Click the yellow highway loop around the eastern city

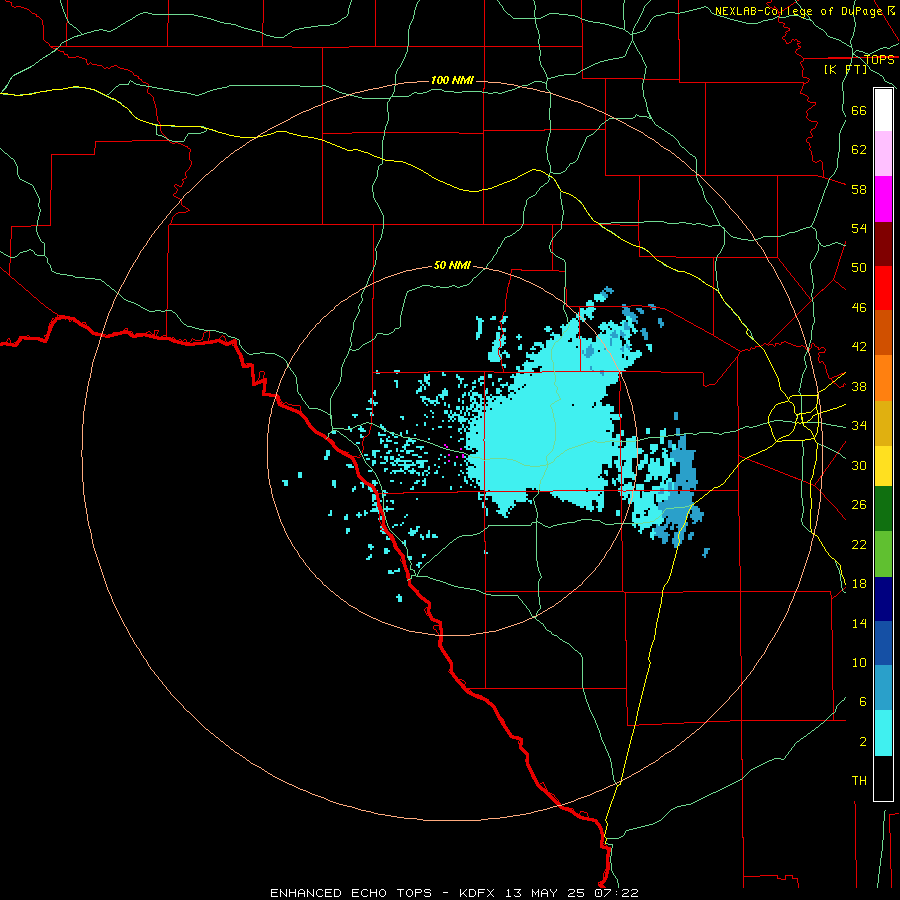click(794, 417)
